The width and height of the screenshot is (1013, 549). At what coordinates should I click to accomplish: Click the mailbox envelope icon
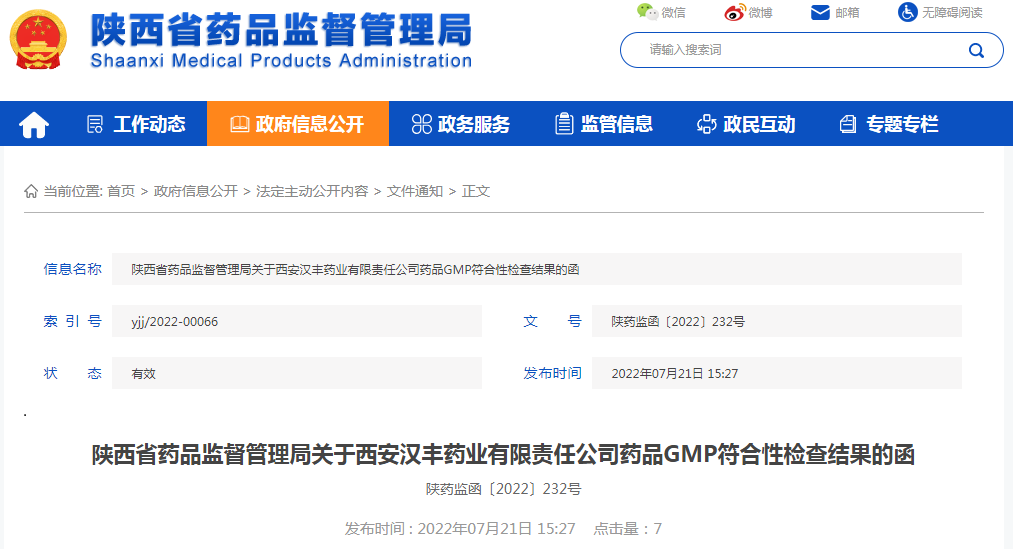pyautogui.click(x=820, y=12)
